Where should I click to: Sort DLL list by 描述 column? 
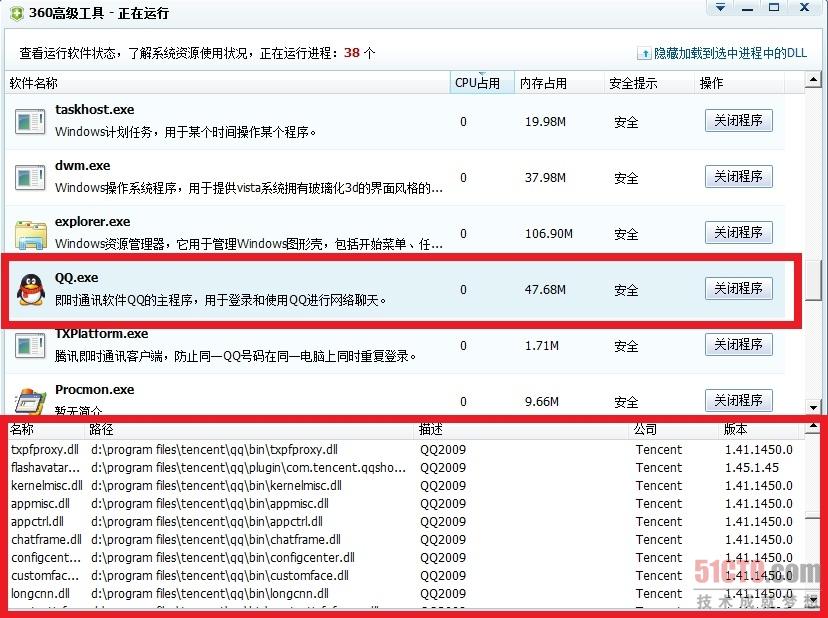coord(523,429)
